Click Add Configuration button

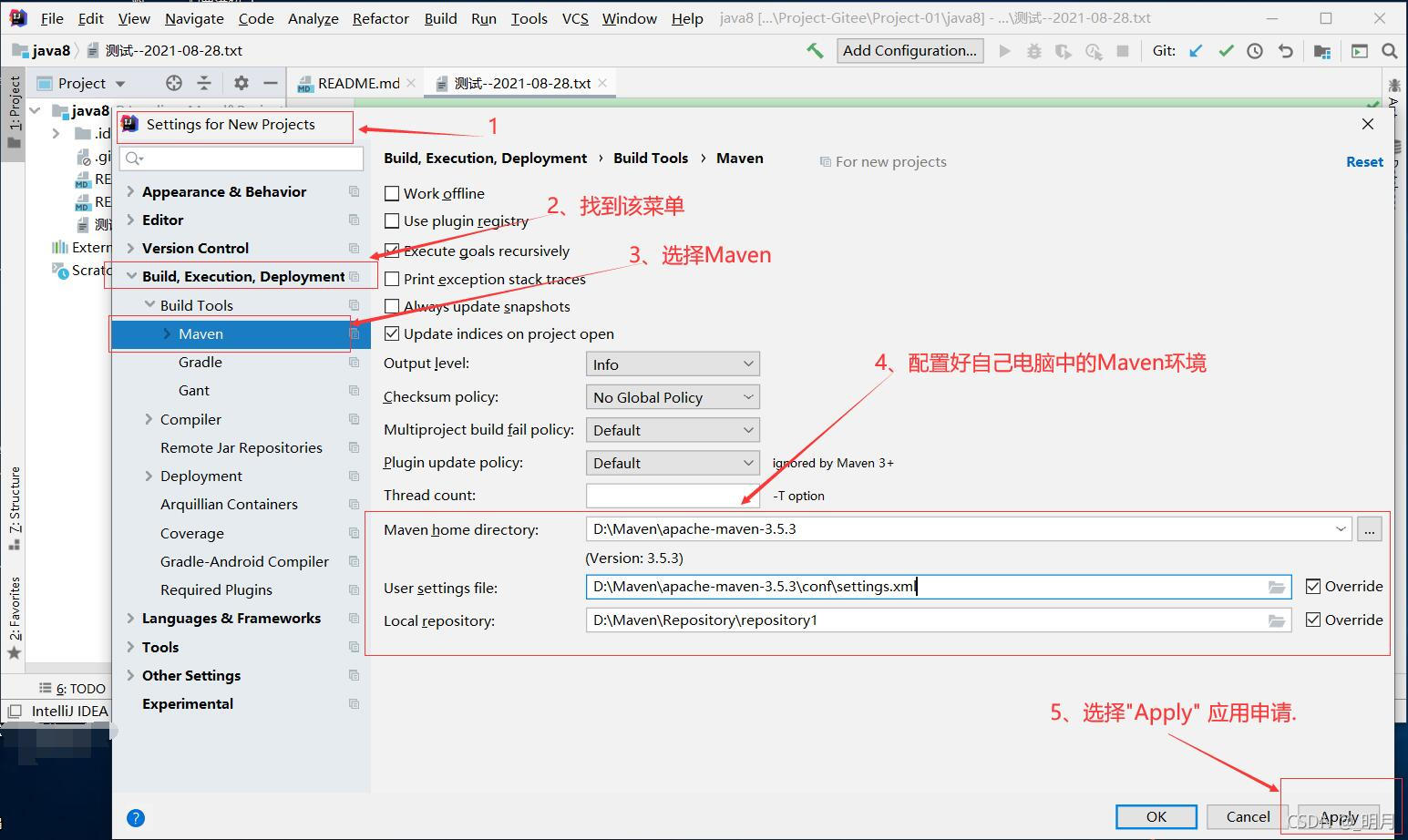910,51
